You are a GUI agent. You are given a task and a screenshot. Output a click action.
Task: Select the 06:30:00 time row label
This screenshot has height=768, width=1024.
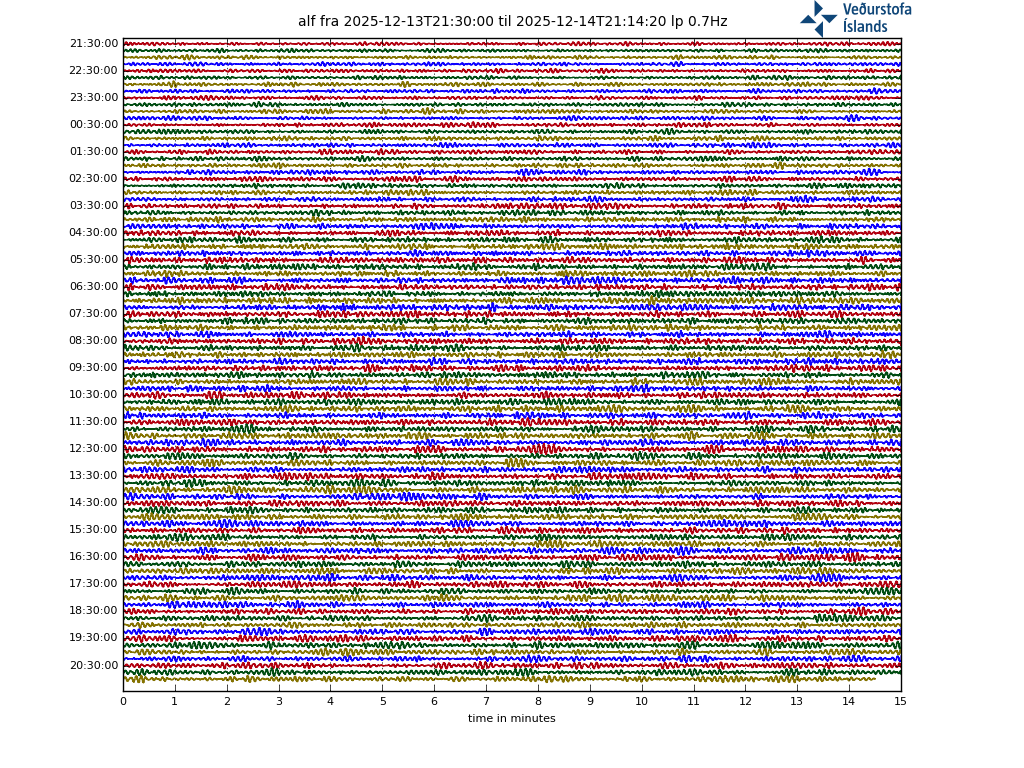(93, 287)
